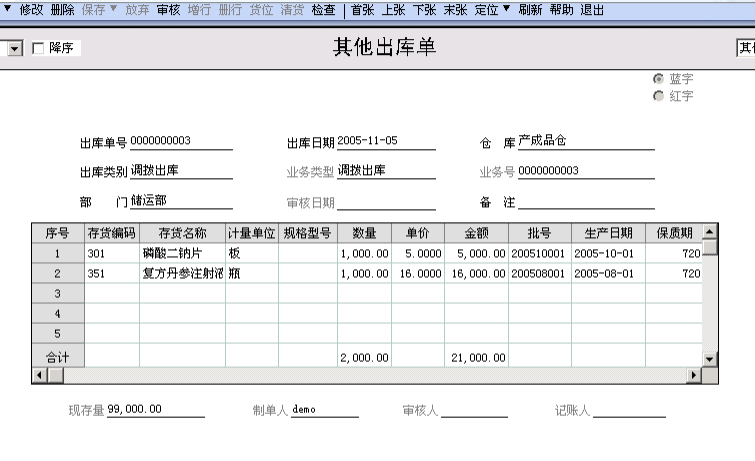The image size is (755, 461).
Task: Toggle the 降序 checkbox
Action: (38, 48)
